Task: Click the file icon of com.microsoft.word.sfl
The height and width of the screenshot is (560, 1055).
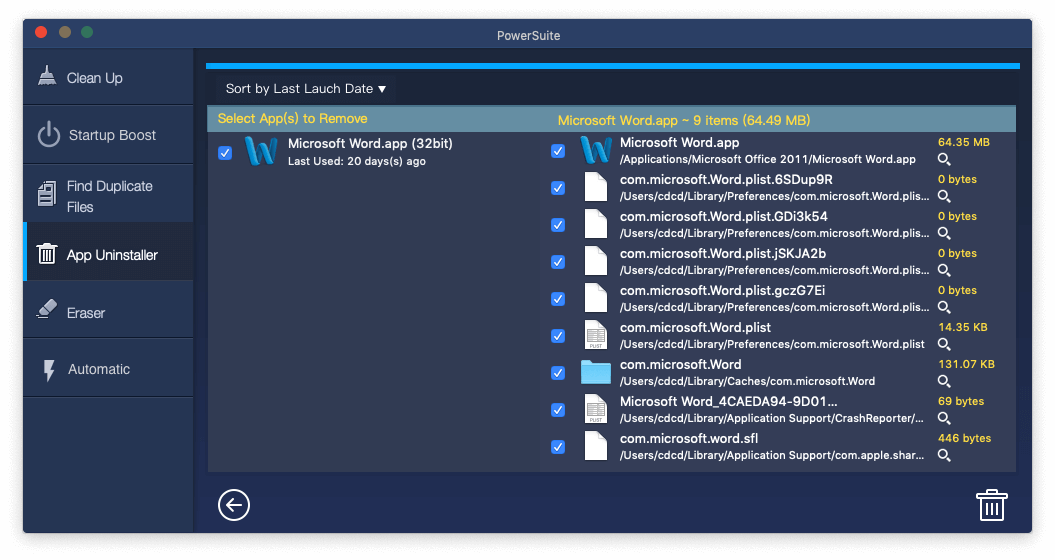Action: (595, 446)
